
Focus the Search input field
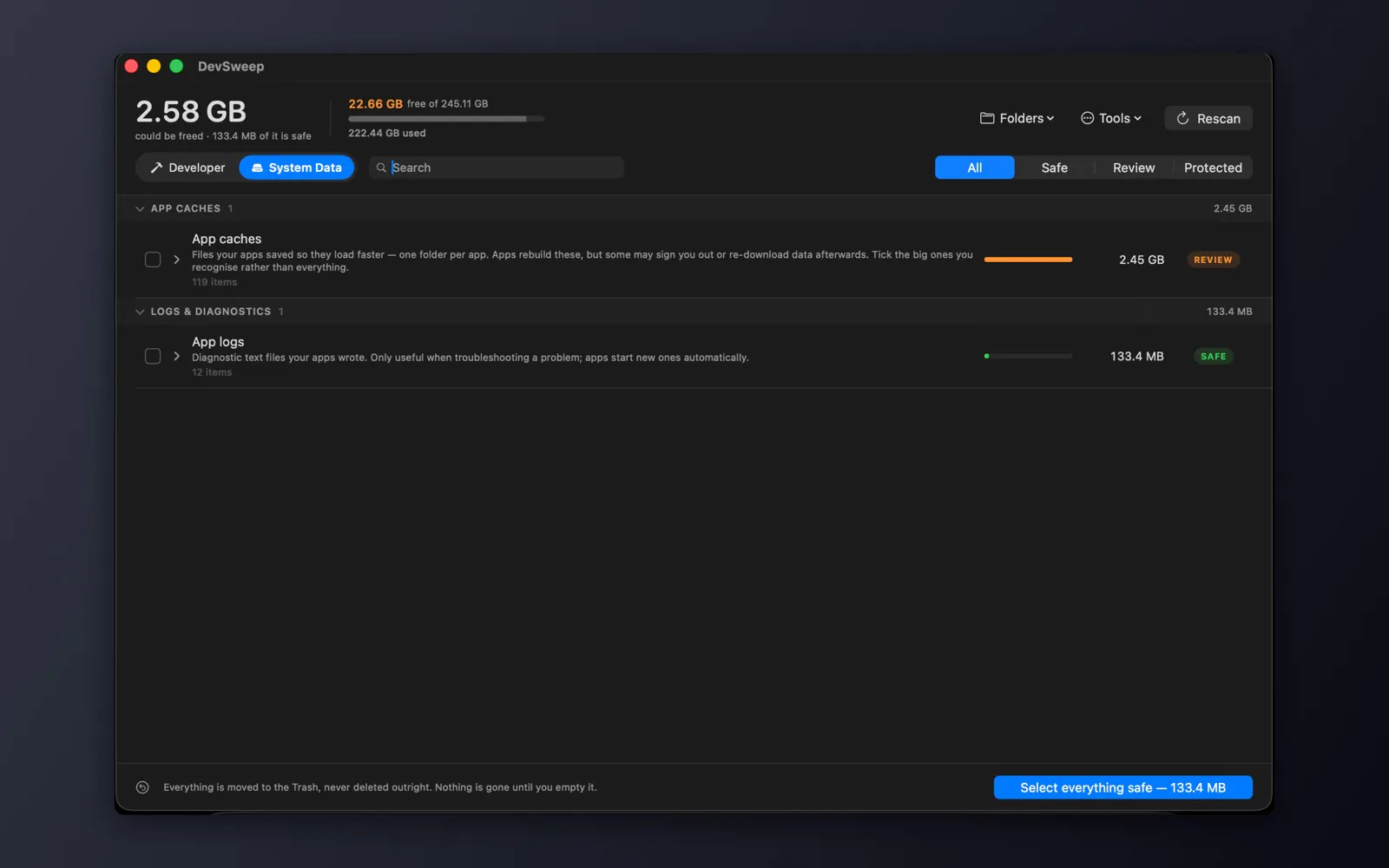(x=497, y=168)
